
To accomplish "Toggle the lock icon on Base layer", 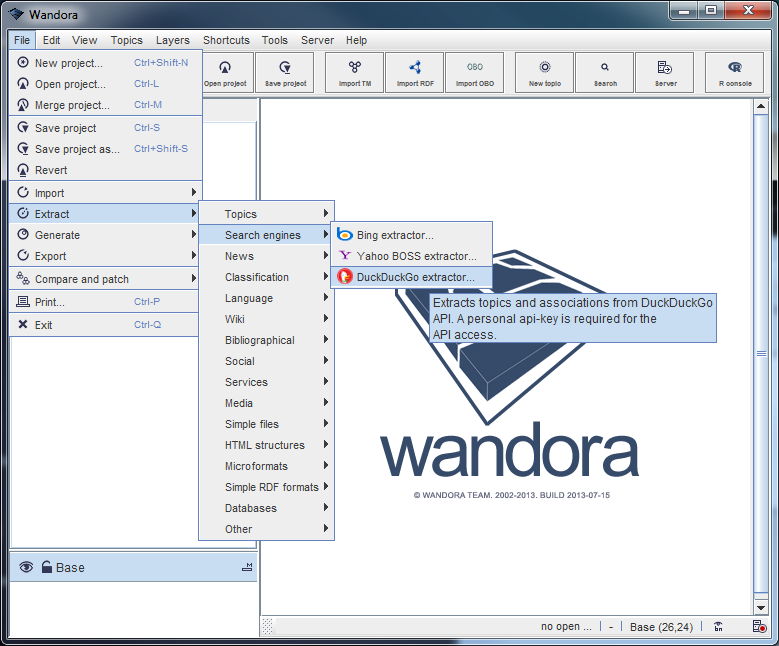I will tap(46, 567).
